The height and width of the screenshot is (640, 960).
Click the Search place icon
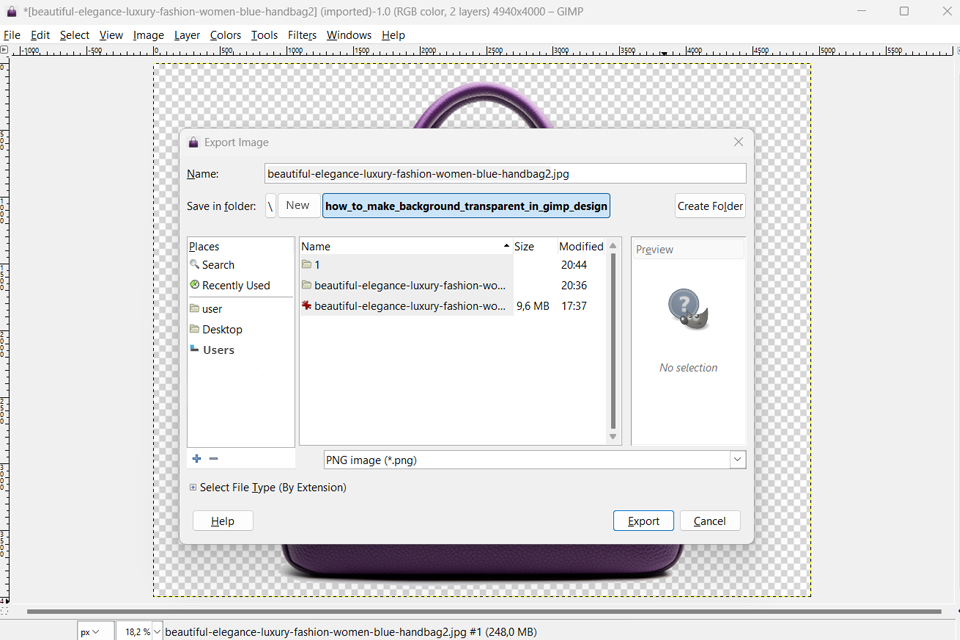tap(195, 264)
